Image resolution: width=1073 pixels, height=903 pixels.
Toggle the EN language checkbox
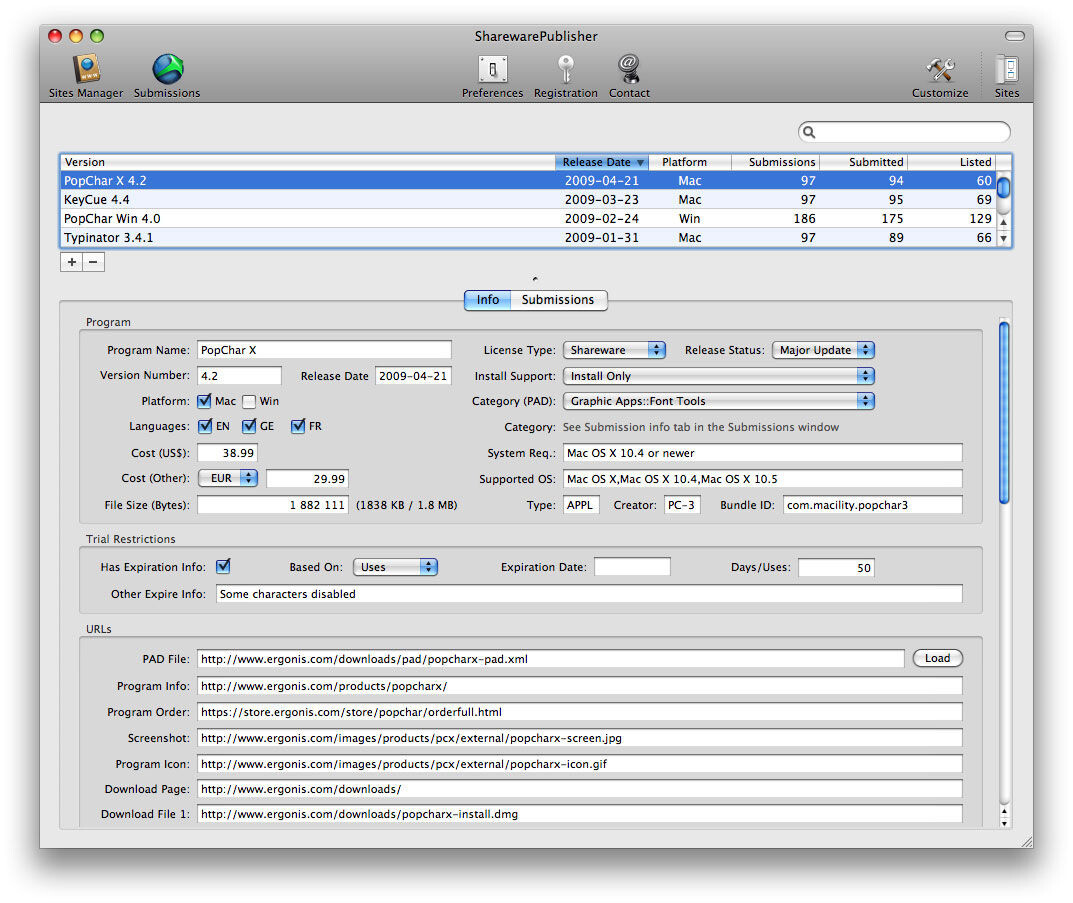coord(205,426)
